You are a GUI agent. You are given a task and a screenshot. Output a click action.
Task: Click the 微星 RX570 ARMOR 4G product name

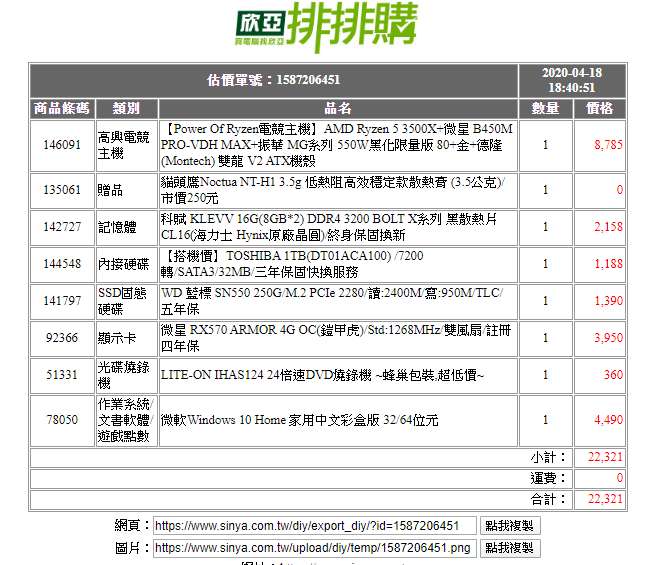338,338
